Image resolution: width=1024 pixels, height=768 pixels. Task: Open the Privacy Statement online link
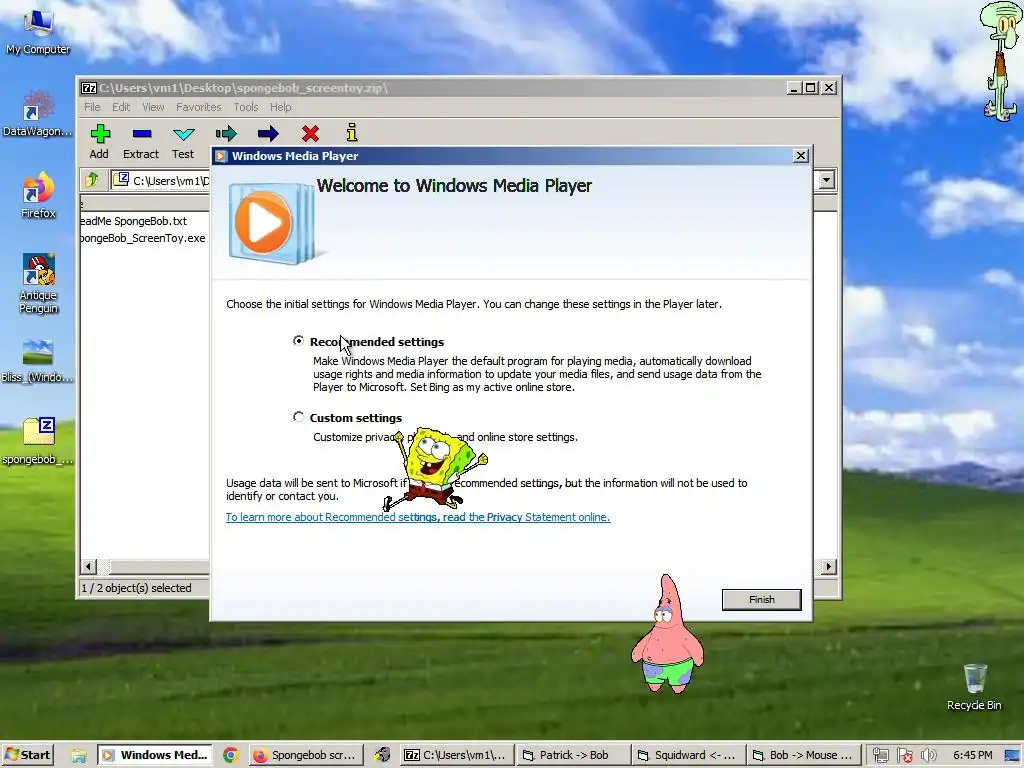click(418, 517)
